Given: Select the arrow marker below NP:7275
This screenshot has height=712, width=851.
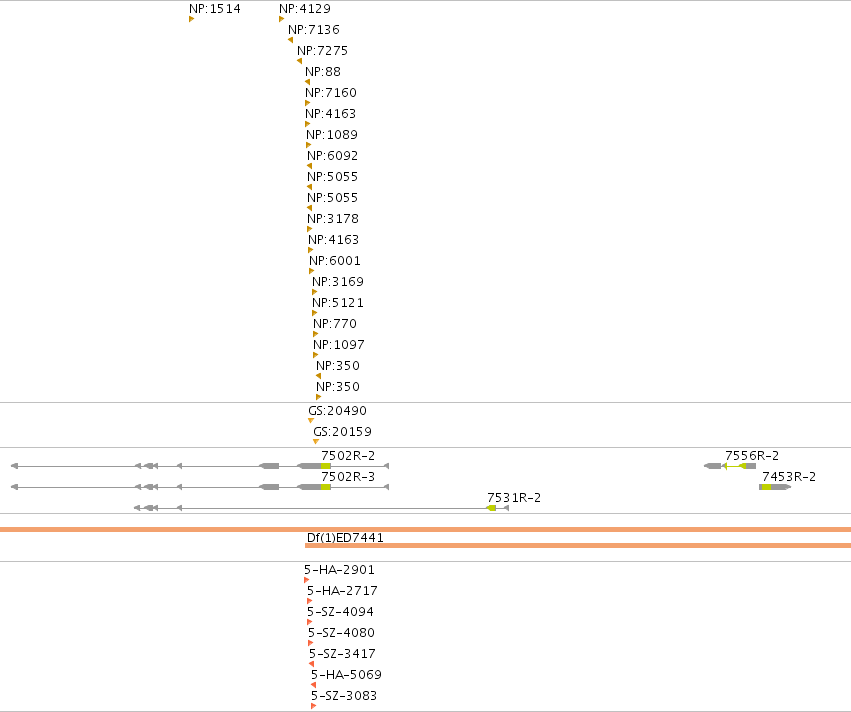Looking at the screenshot, I should tap(299, 61).
